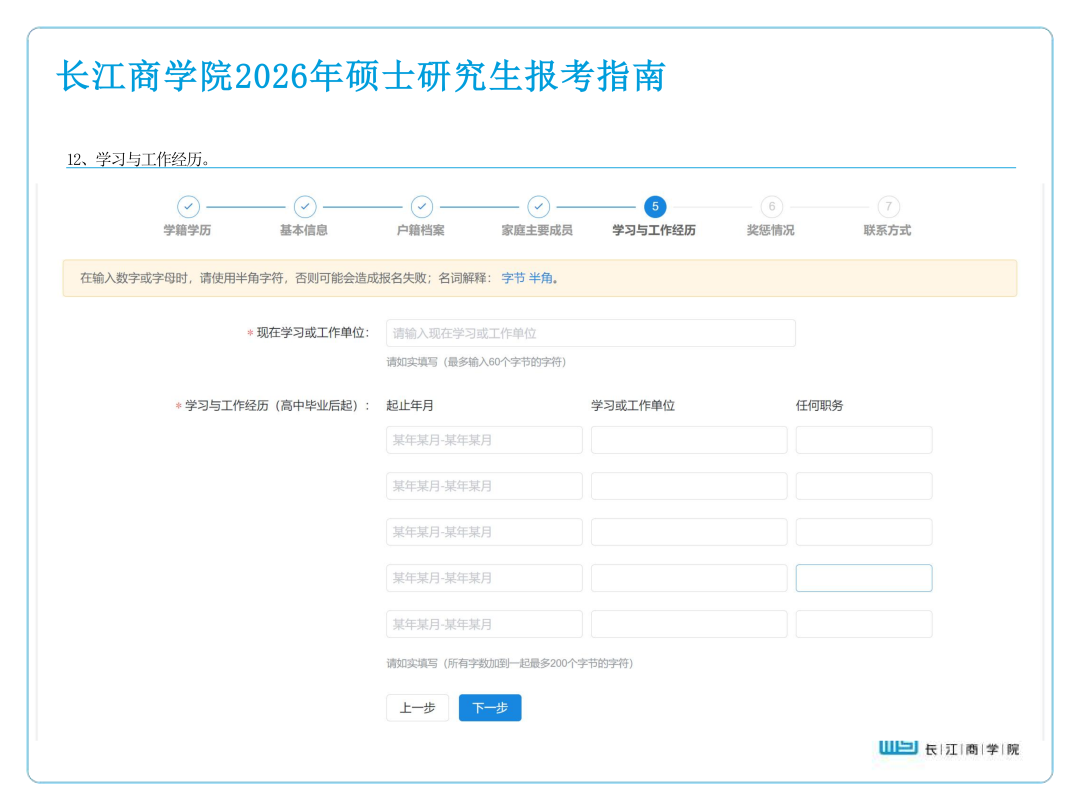This screenshot has height=810, width=1080.
Task: Click the step 2 基本信息 checkmark icon
Action: [x=305, y=207]
